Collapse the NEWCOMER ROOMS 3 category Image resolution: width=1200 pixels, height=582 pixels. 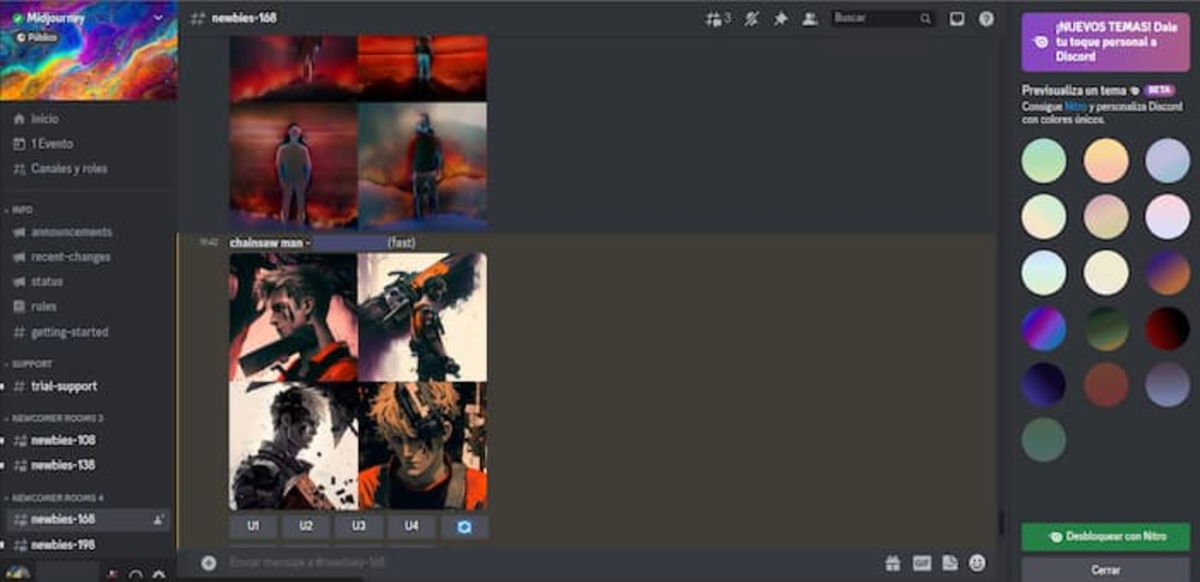coord(56,417)
